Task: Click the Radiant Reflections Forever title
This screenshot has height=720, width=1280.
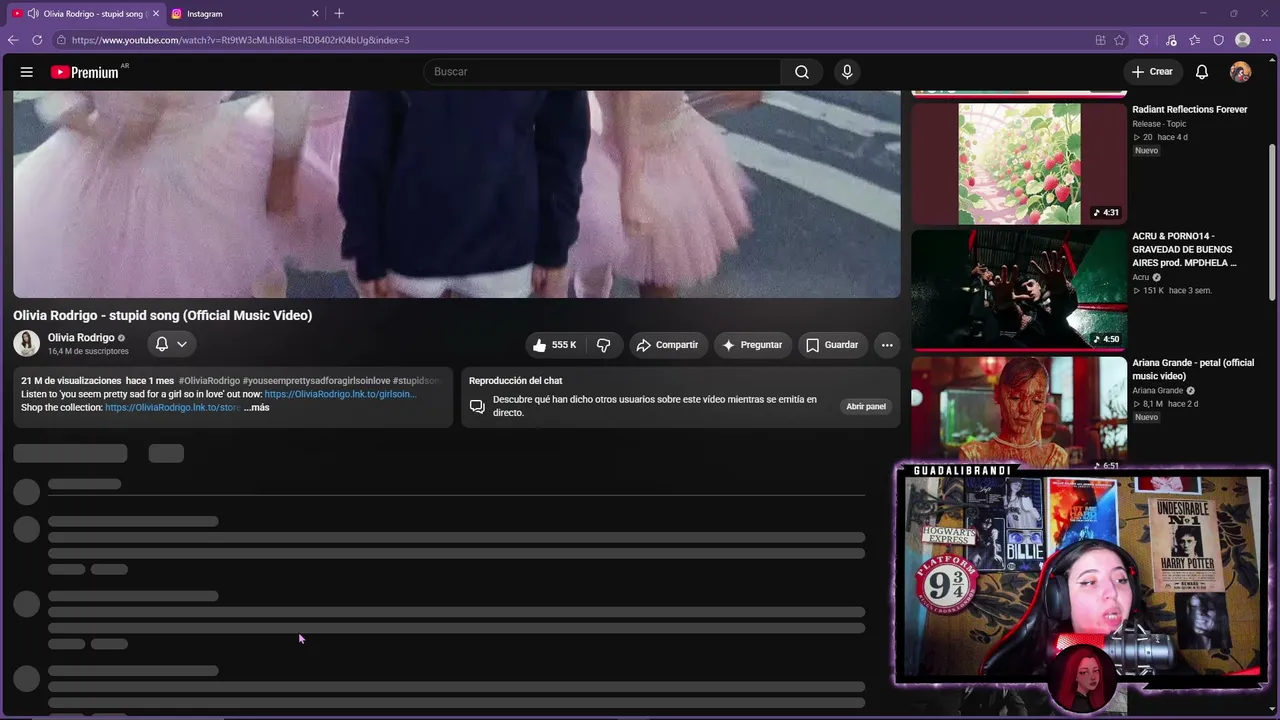Action: pyautogui.click(x=1190, y=110)
